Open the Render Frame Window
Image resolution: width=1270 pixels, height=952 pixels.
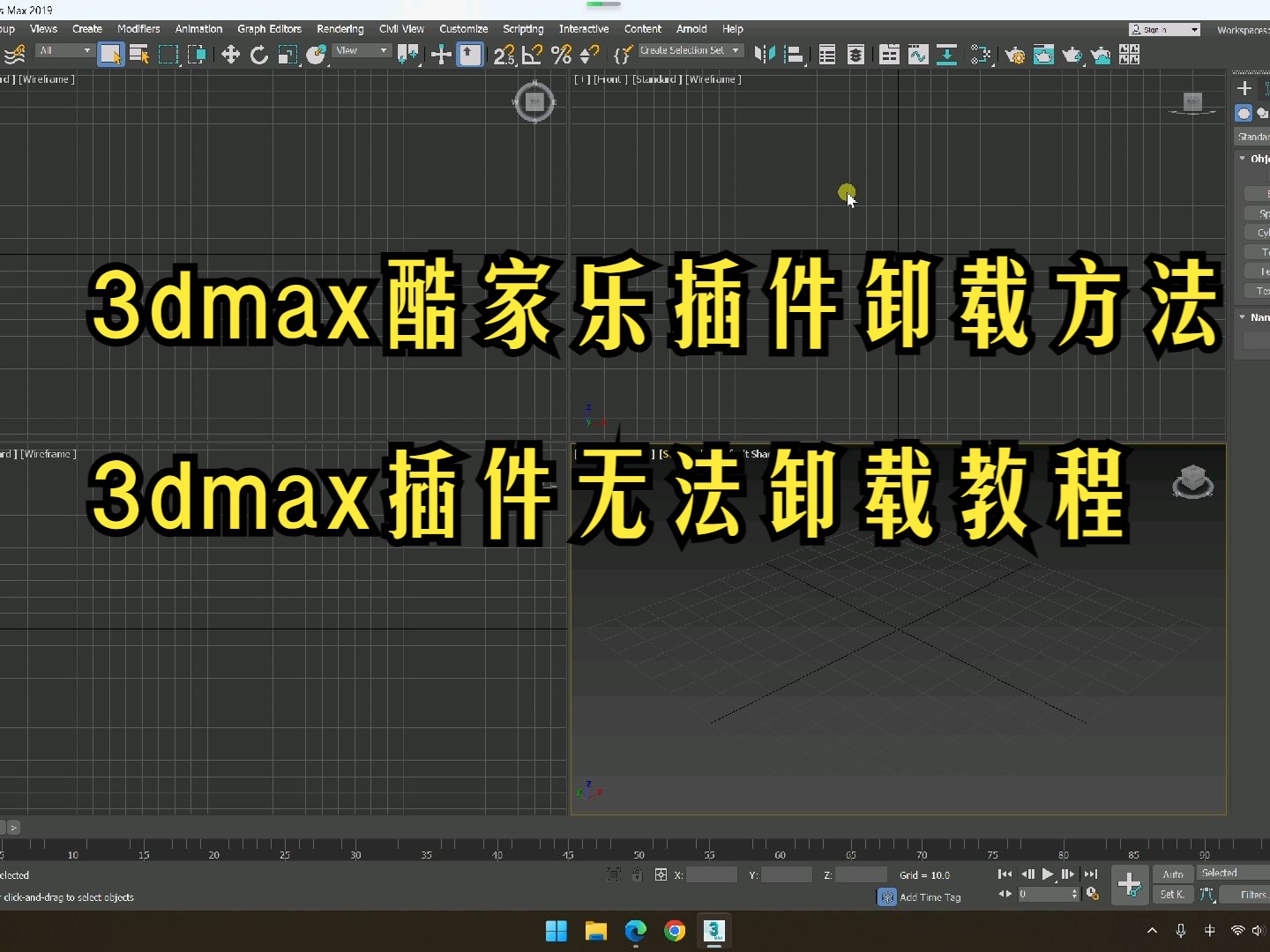[1044, 55]
